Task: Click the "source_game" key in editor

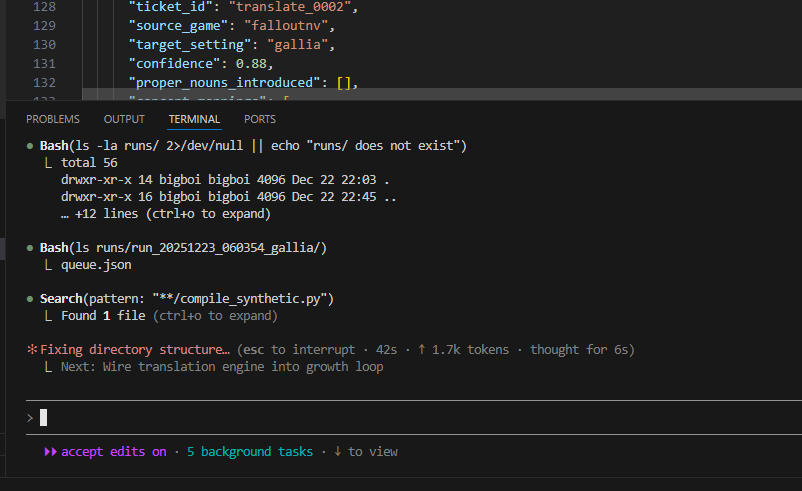Action: [x=178, y=26]
